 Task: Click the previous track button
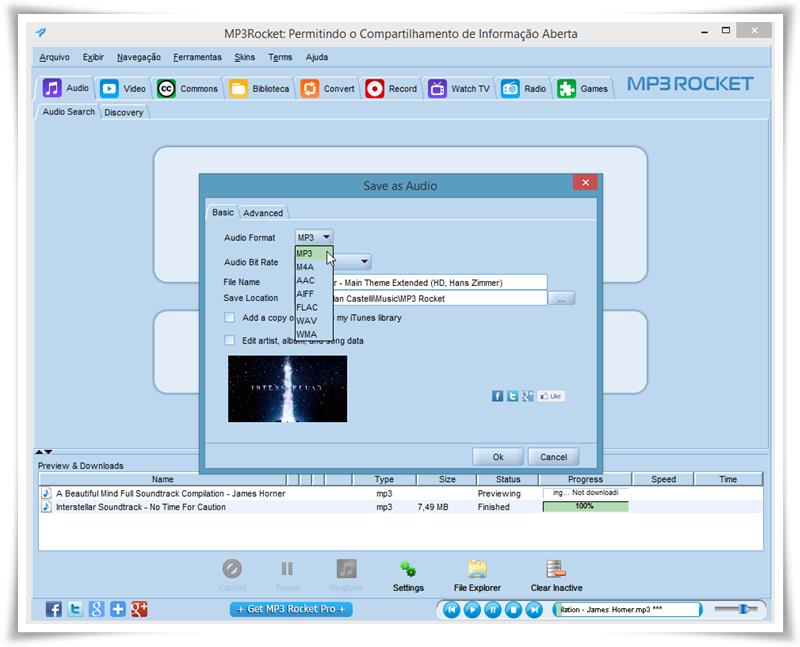coord(452,609)
